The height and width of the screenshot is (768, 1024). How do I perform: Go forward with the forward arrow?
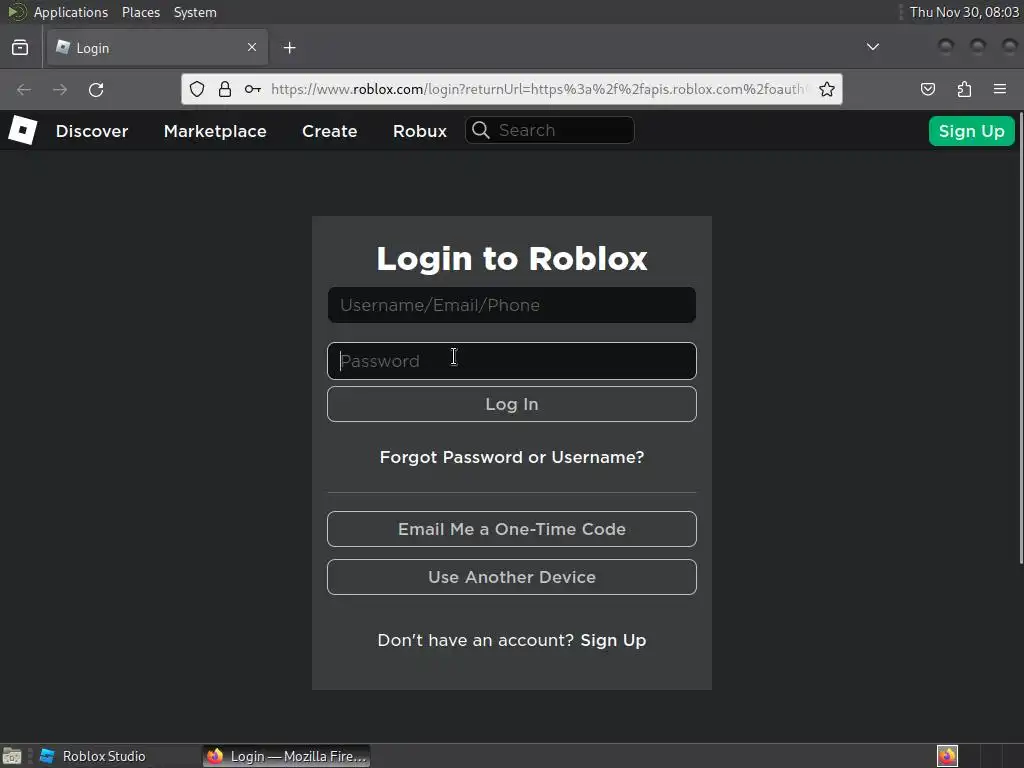pyautogui.click(x=60, y=89)
